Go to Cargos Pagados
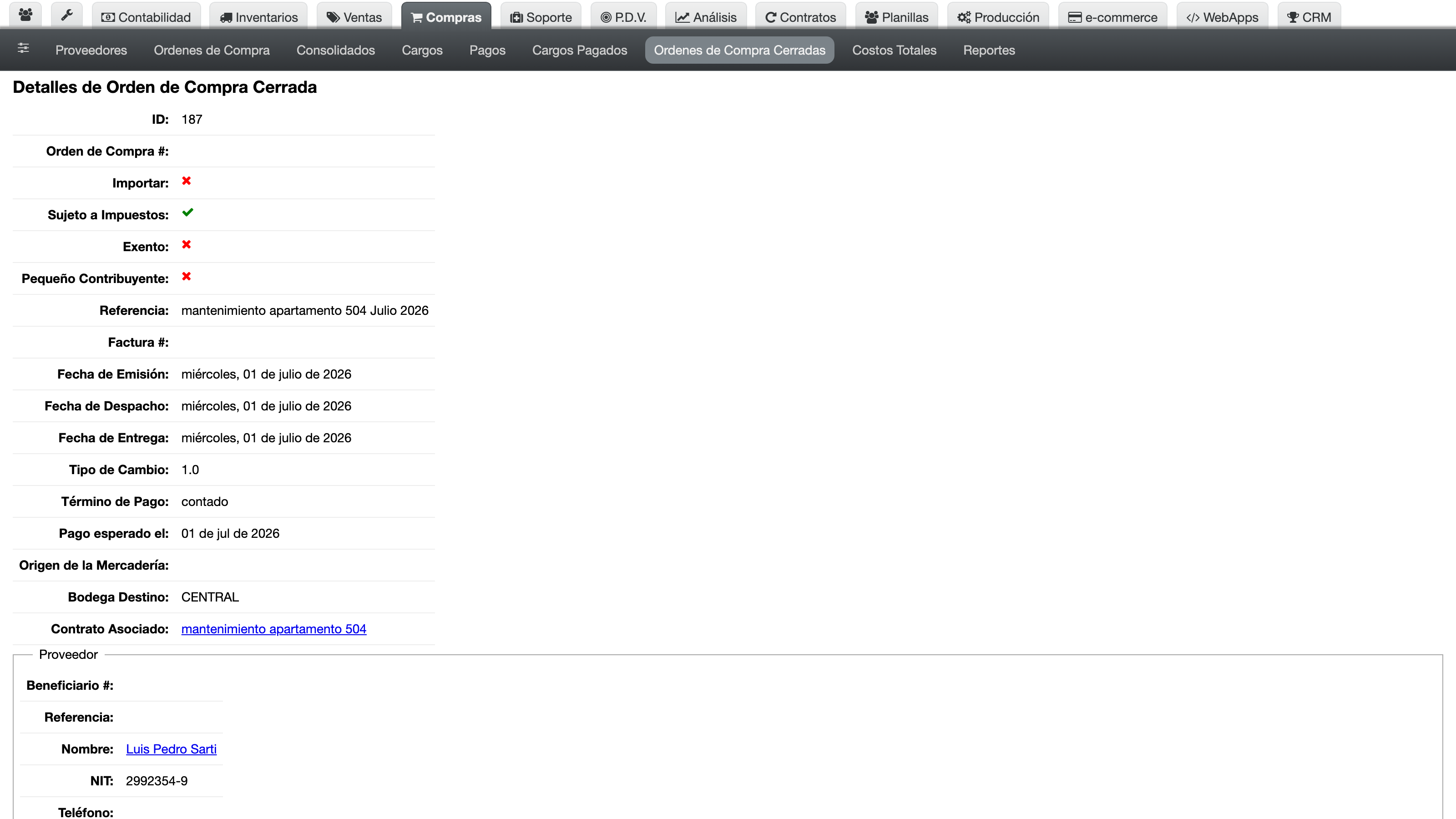Viewport: 1456px width, 819px height. coord(579,51)
